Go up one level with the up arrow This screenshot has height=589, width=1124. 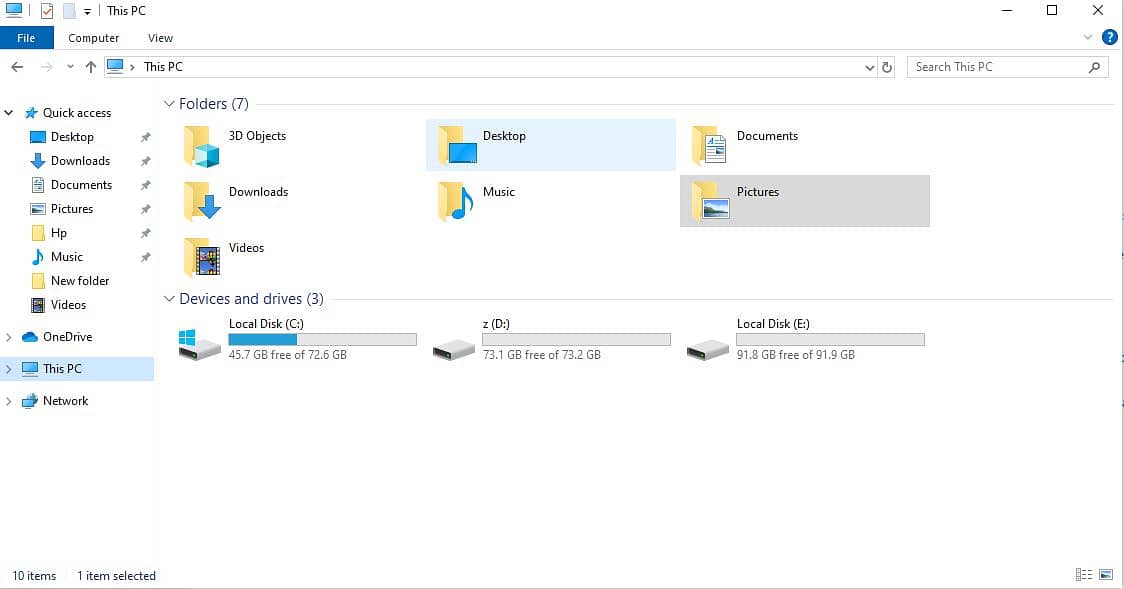[91, 67]
